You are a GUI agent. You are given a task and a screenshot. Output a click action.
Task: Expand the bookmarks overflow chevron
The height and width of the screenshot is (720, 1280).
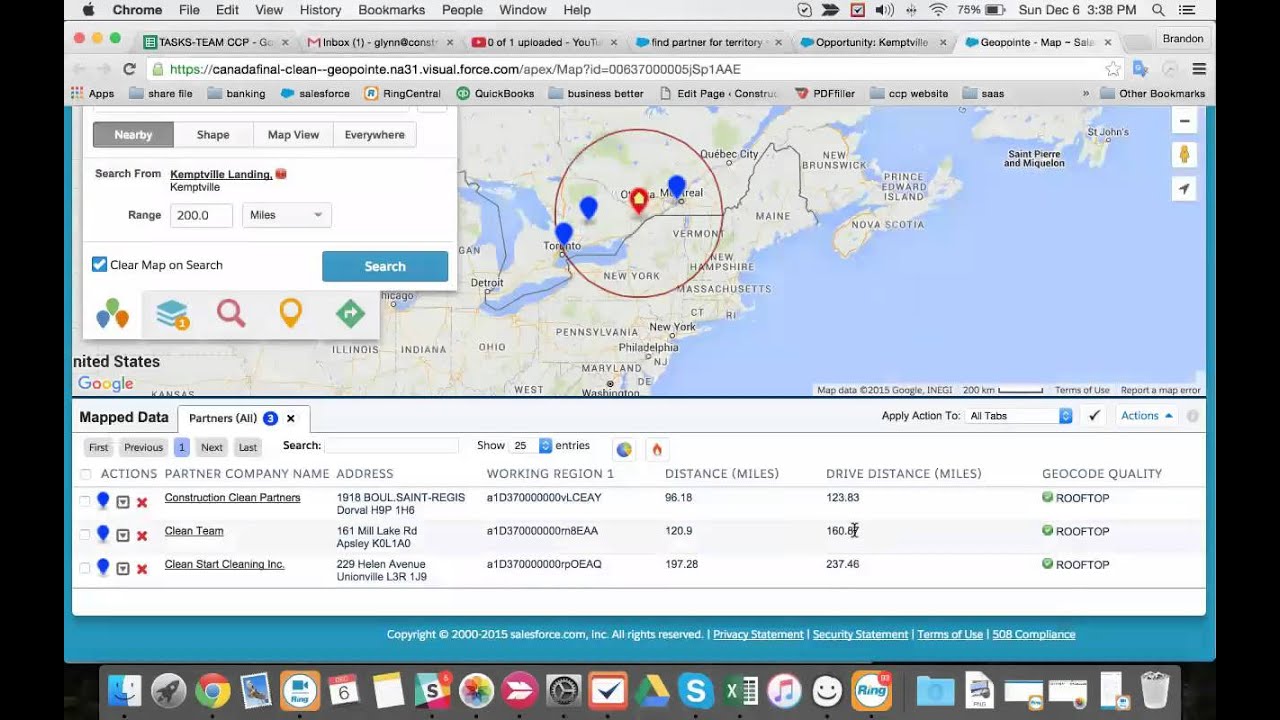pyautogui.click(x=1085, y=93)
